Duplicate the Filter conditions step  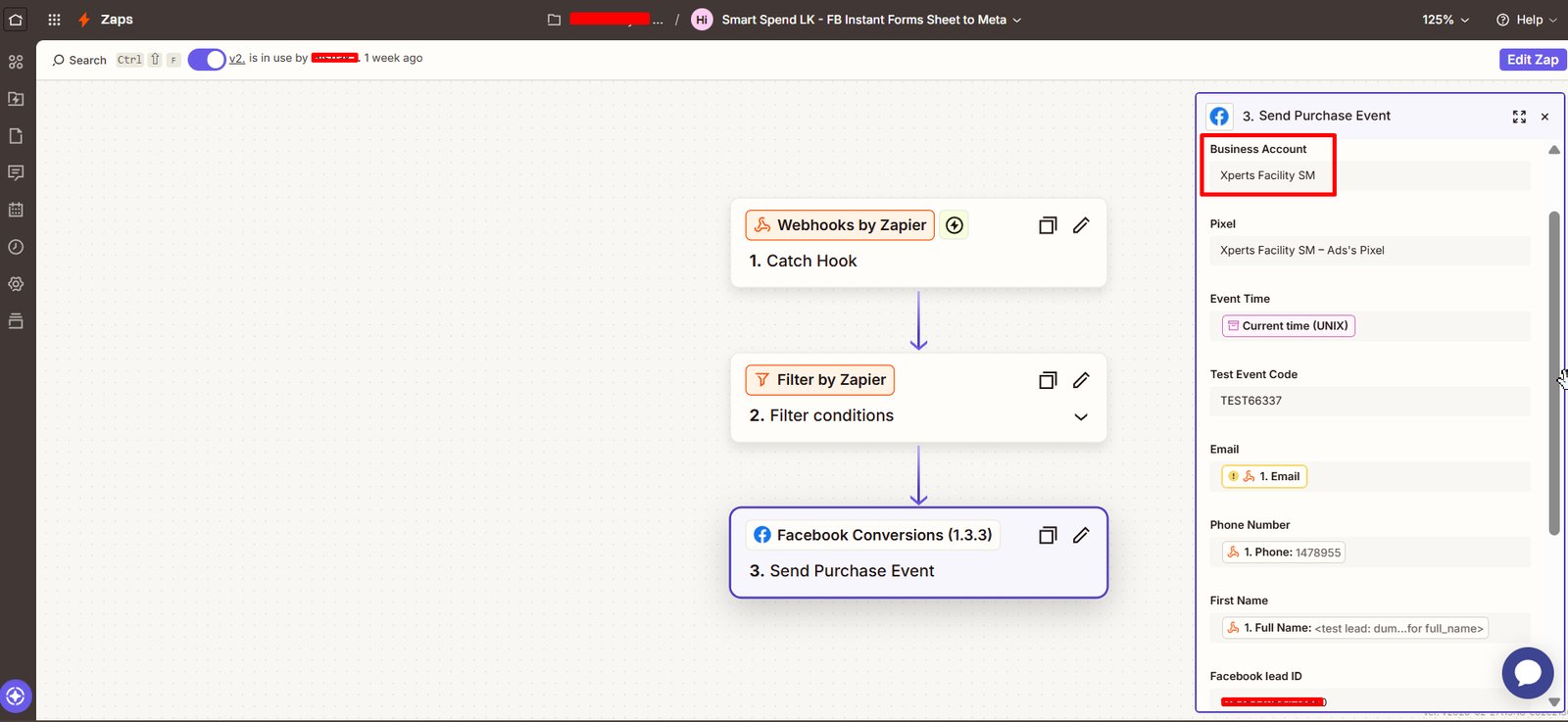pos(1048,380)
